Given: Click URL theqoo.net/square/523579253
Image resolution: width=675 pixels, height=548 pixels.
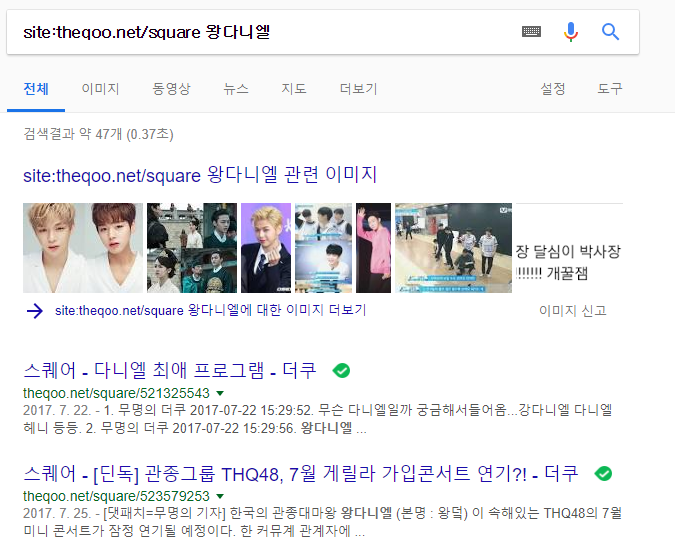Looking at the screenshot, I should coord(116,496).
